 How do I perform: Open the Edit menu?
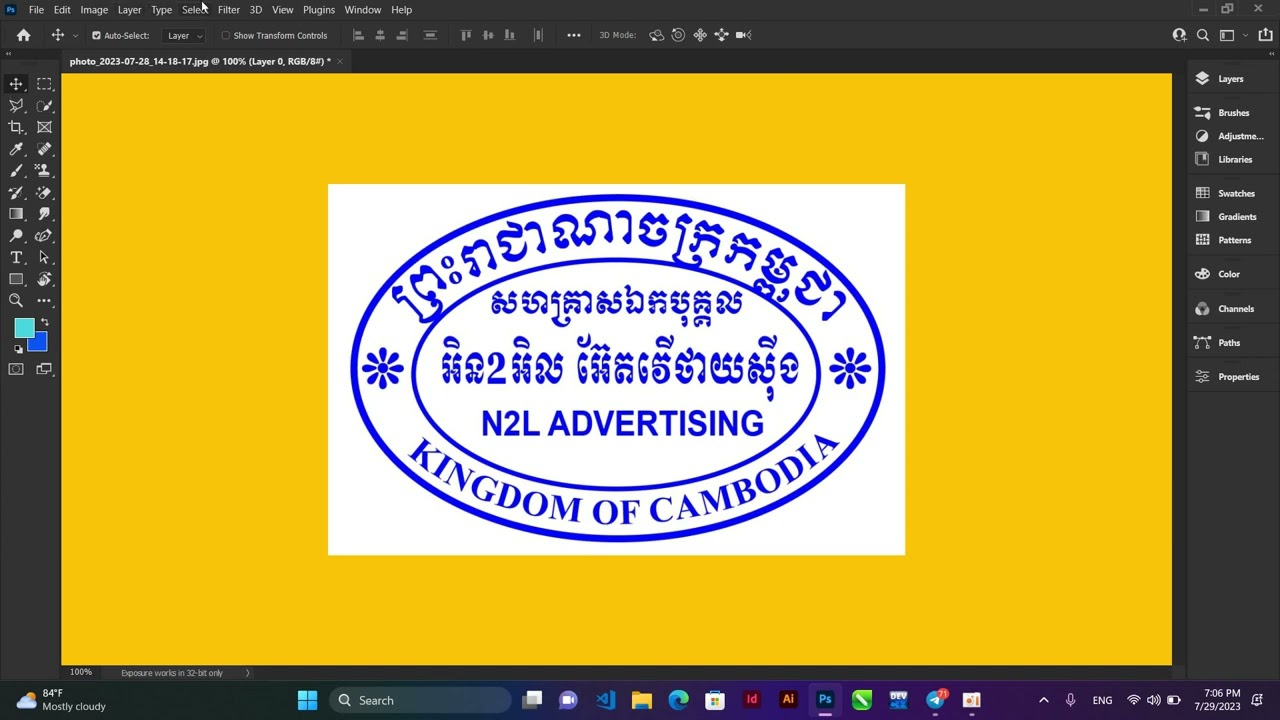tap(62, 9)
